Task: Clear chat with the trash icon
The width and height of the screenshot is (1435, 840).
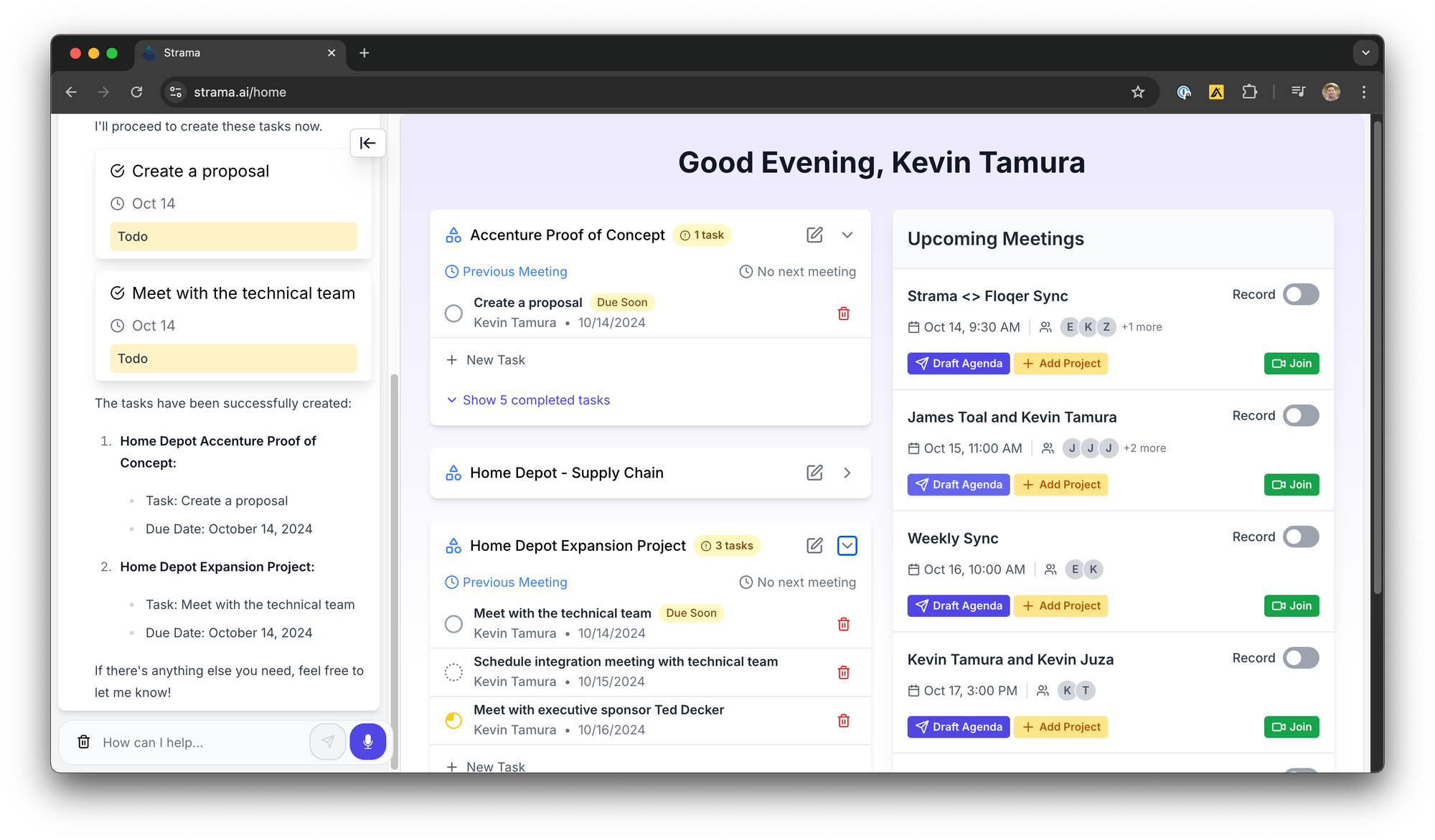Action: 84,742
